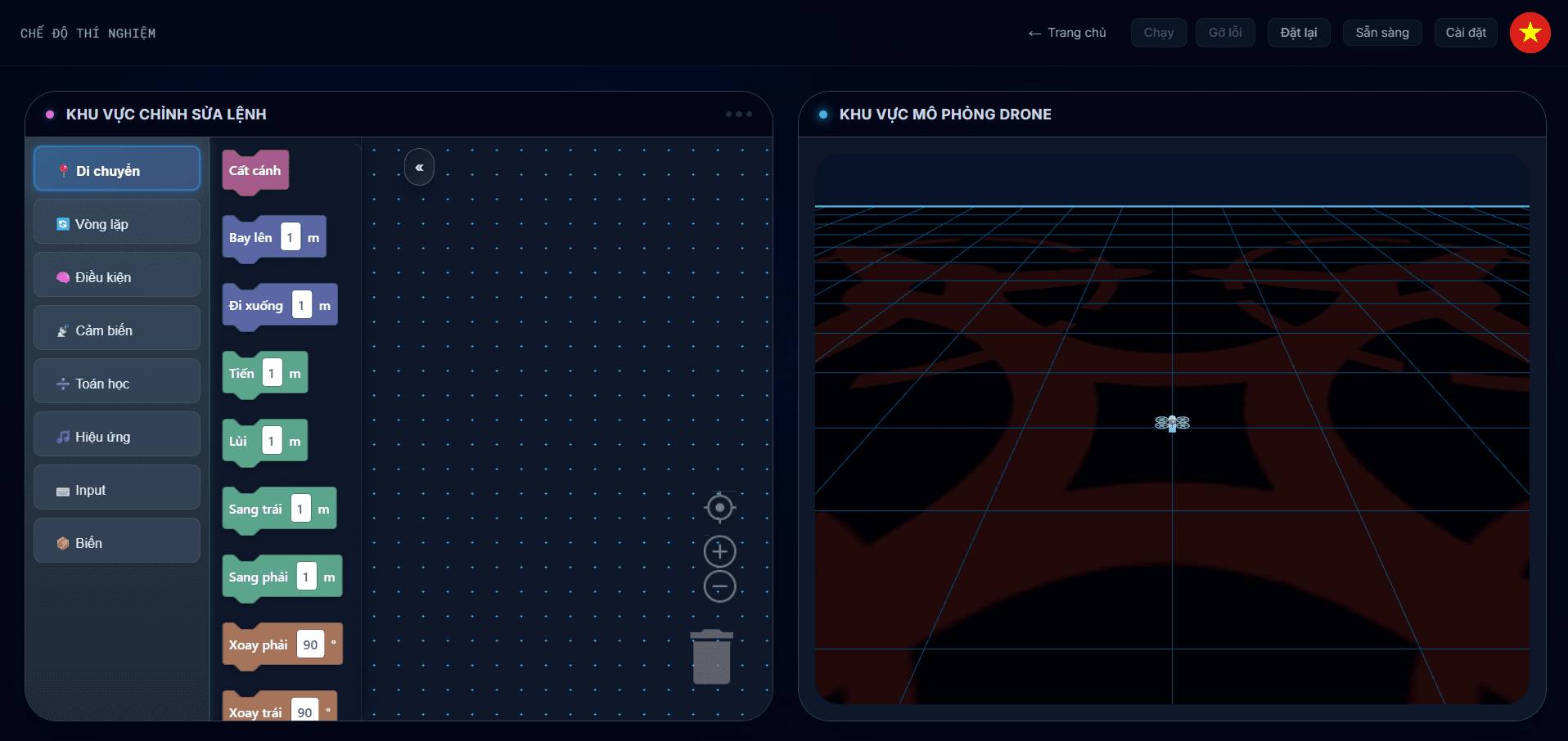Open the Hiệu ứng category
The width and height of the screenshot is (1568, 741).
coord(117,434)
